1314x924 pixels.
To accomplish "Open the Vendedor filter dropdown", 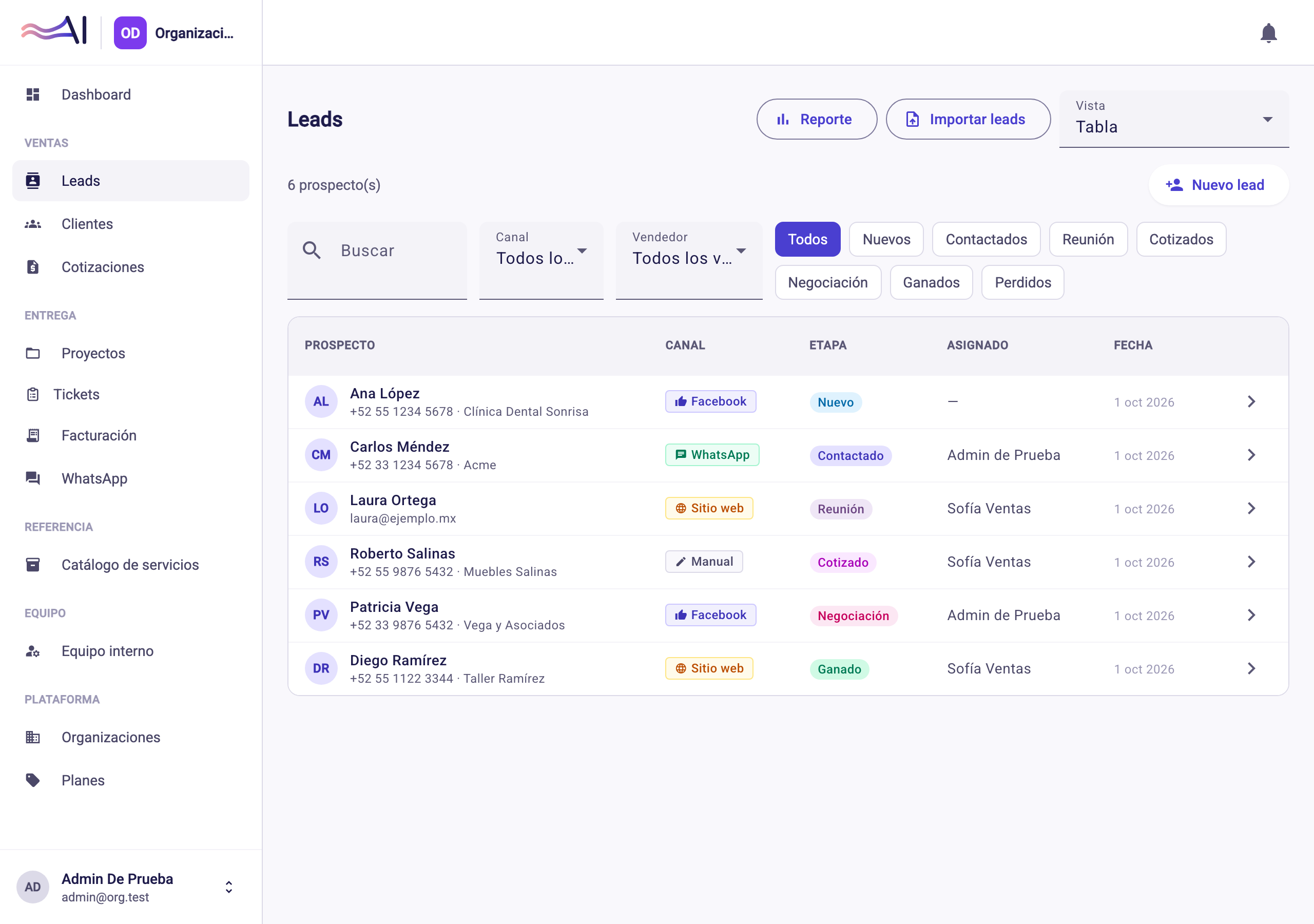I will coord(689,260).
